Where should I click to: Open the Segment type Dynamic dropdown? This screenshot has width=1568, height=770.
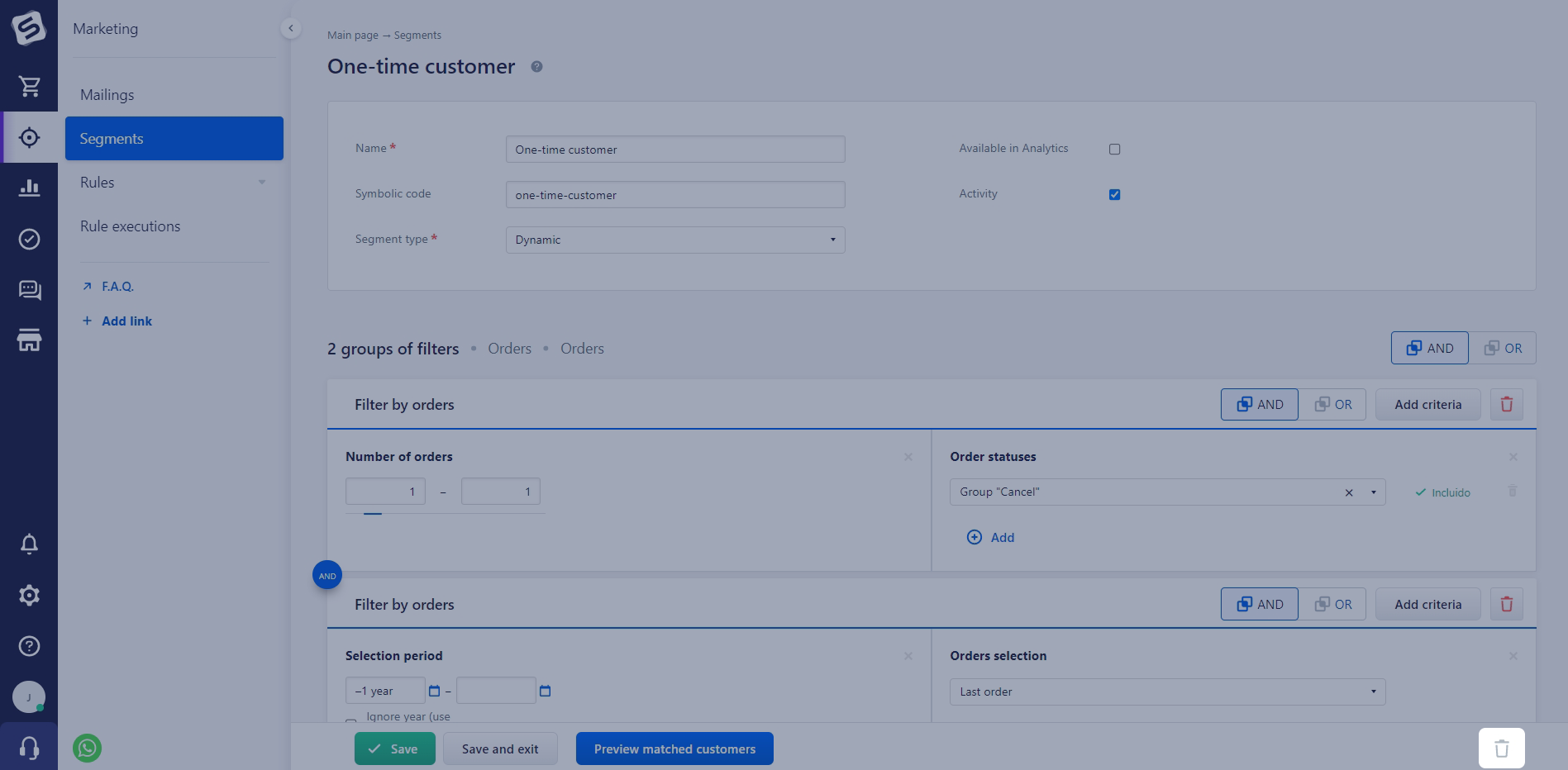pos(675,240)
